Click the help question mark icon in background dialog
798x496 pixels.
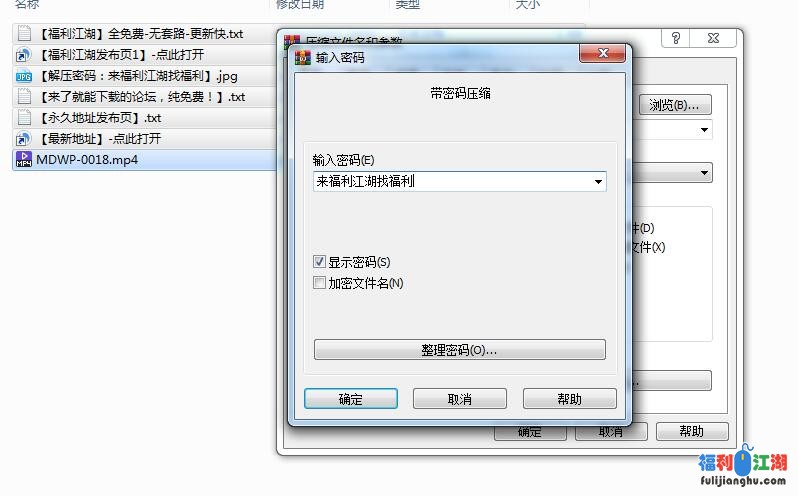pyautogui.click(x=675, y=38)
